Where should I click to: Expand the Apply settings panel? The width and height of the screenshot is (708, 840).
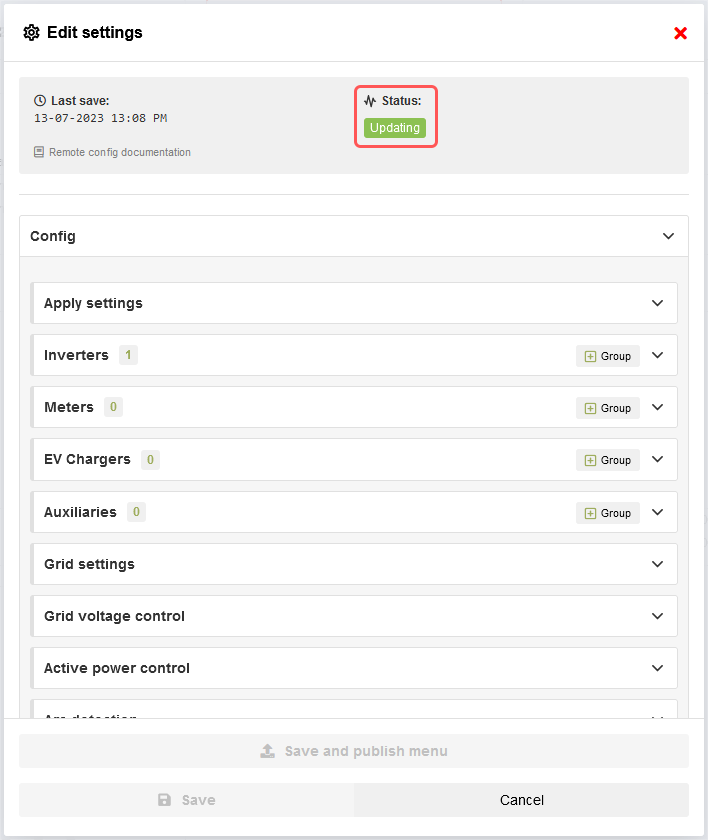pyautogui.click(x=657, y=303)
